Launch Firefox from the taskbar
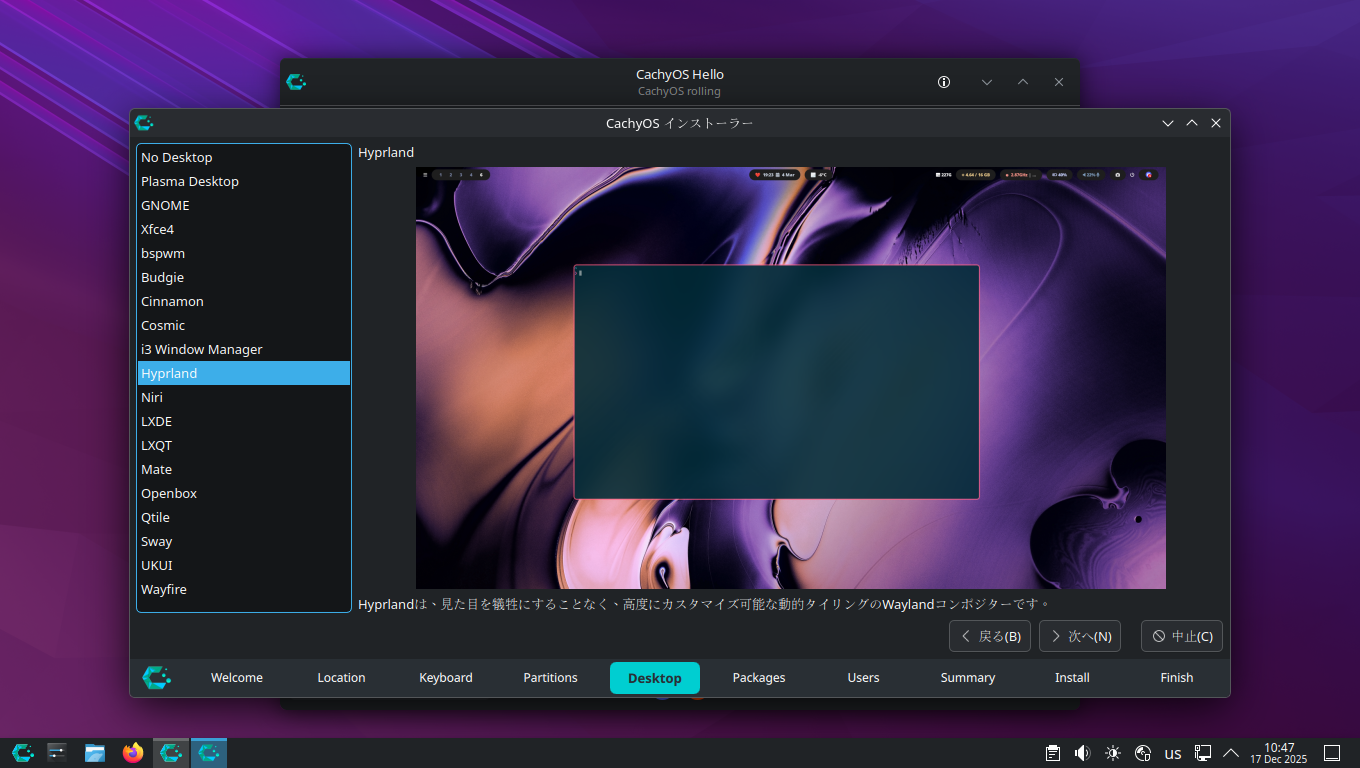 (133, 753)
